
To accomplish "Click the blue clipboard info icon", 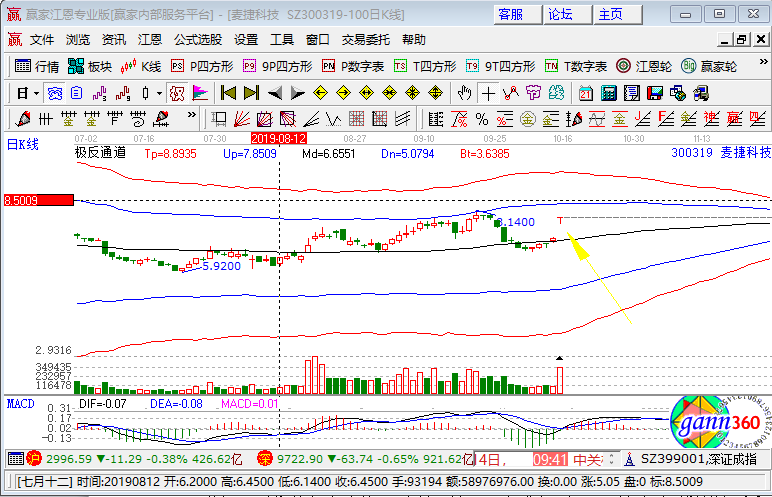I will 76,93.
